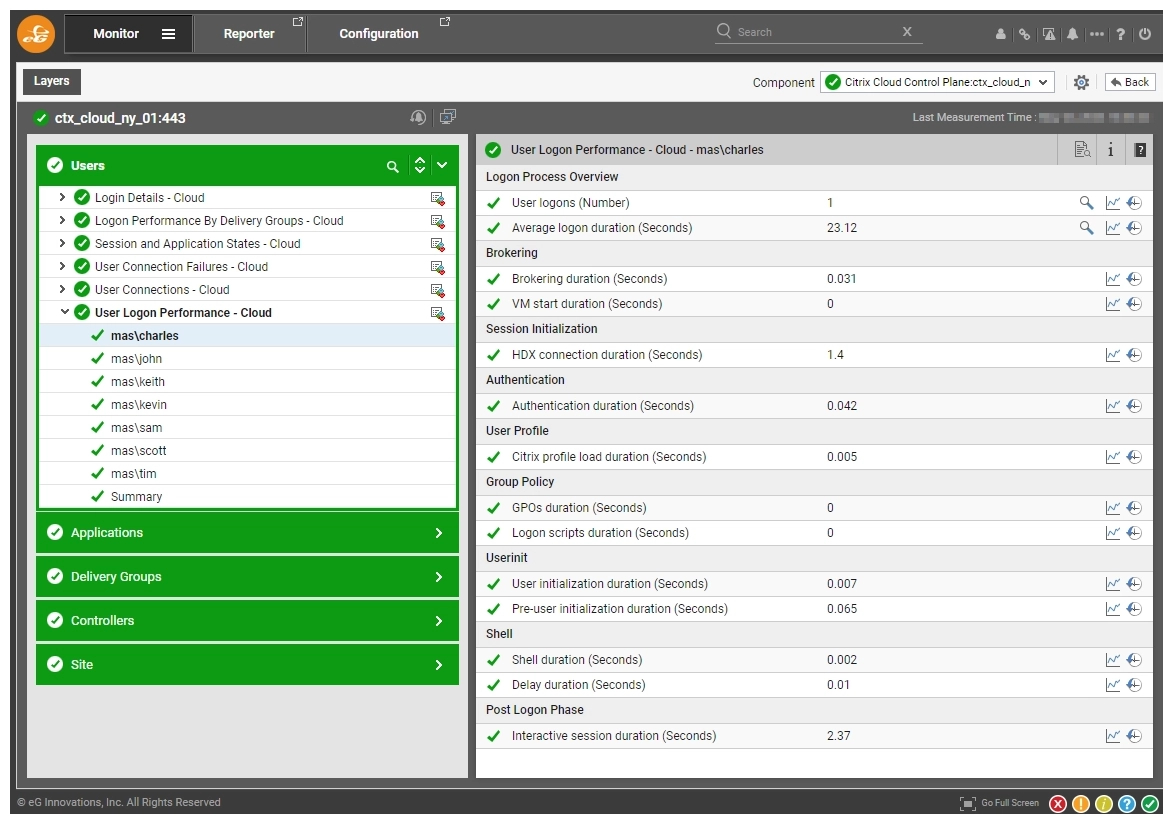Click the report icon in the test header
The width and height of the screenshot is (1173, 824).
(x=1082, y=150)
